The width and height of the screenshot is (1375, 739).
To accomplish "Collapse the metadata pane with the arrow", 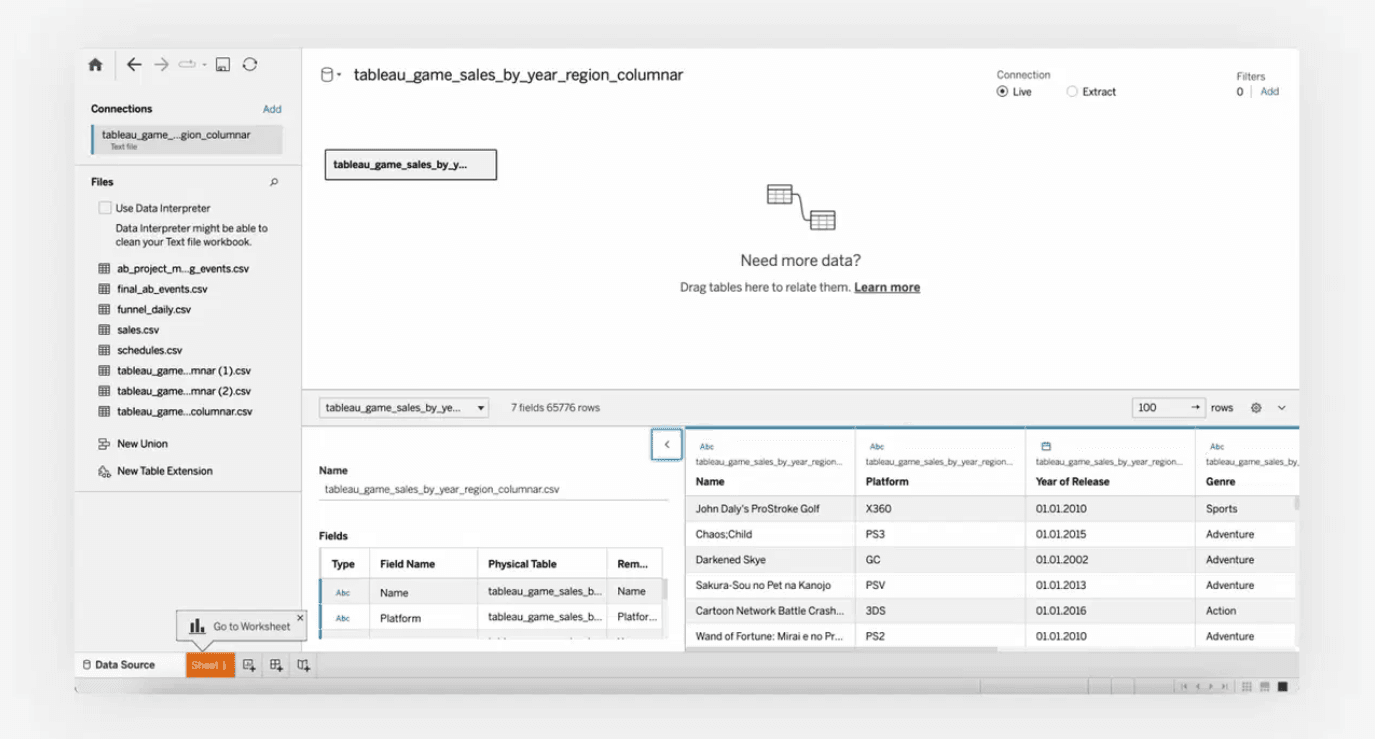I will click(x=667, y=445).
